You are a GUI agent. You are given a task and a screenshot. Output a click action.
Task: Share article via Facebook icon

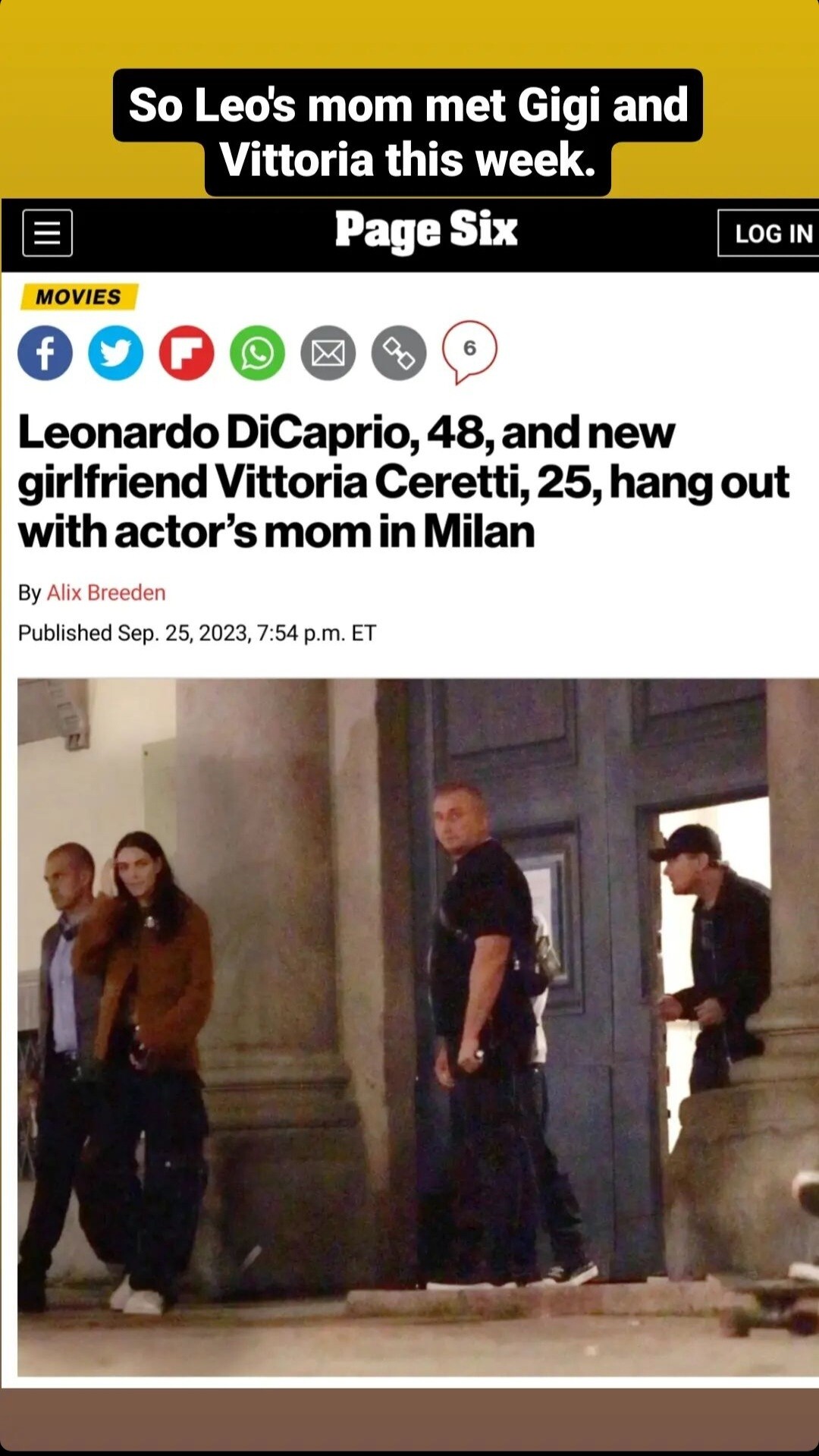coord(45,353)
